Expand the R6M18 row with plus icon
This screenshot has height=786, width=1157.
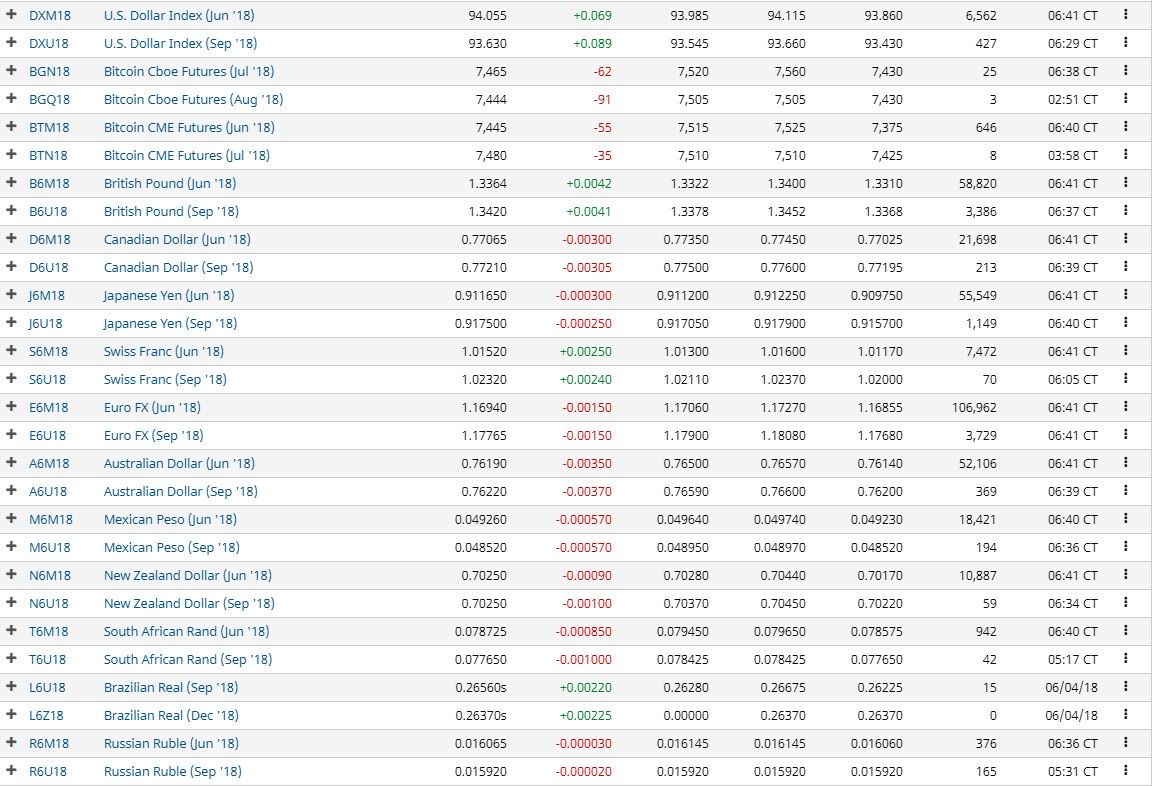pyautogui.click(x=11, y=742)
